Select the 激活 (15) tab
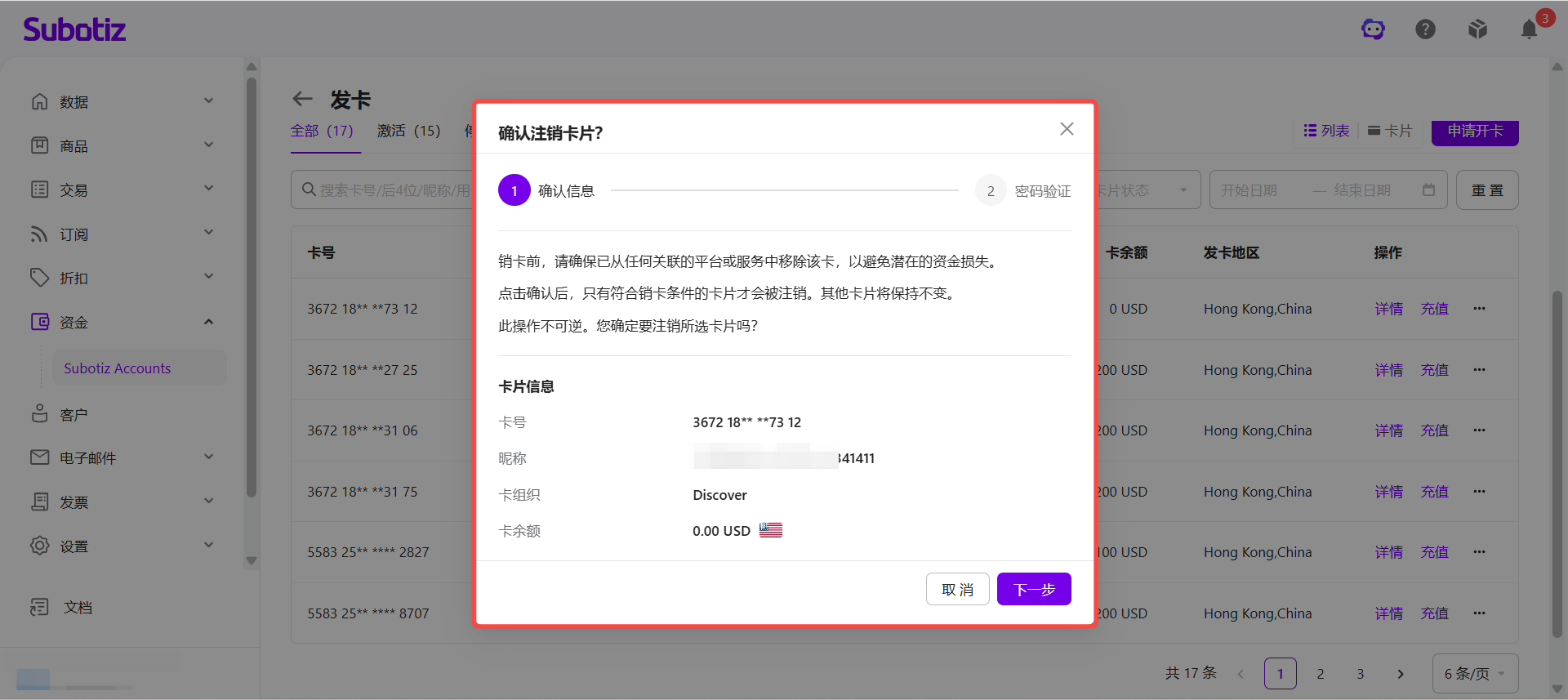Viewport: 1568px width, 700px height. [408, 131]
